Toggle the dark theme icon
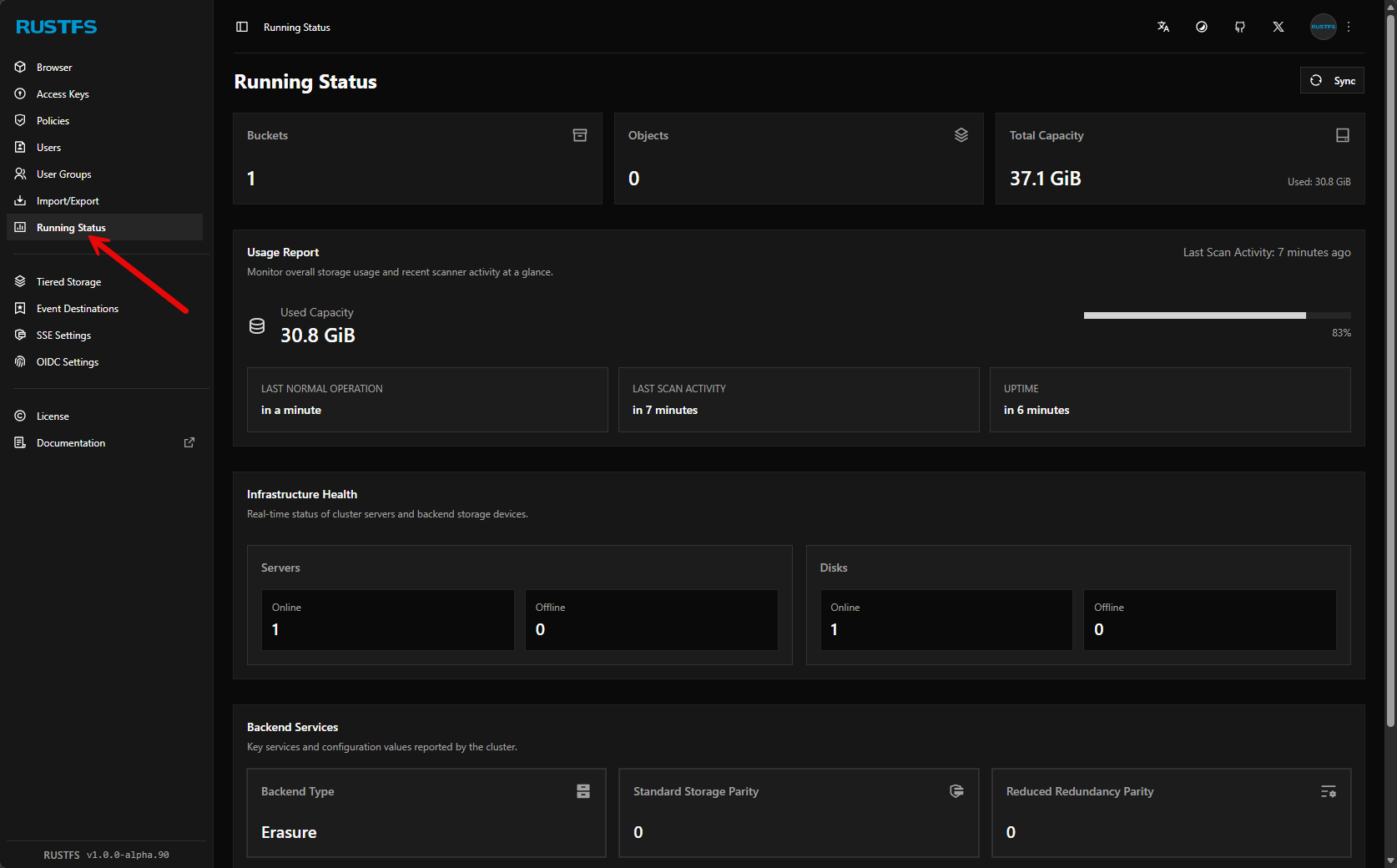The width and height of the screenshot is (1397, 868). [1202, 27]
